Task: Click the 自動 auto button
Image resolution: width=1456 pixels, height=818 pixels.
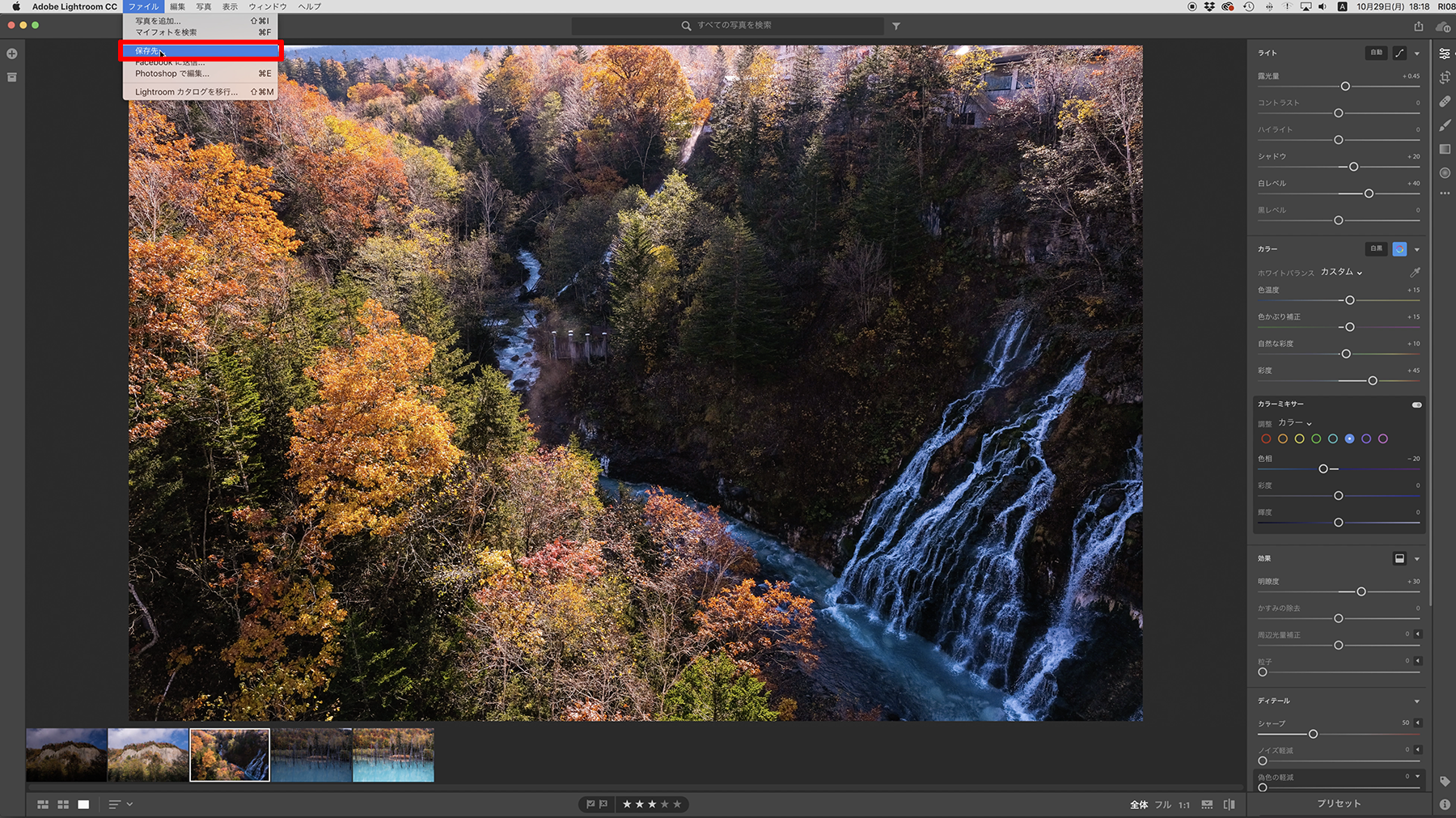Action: (1376, 53)
